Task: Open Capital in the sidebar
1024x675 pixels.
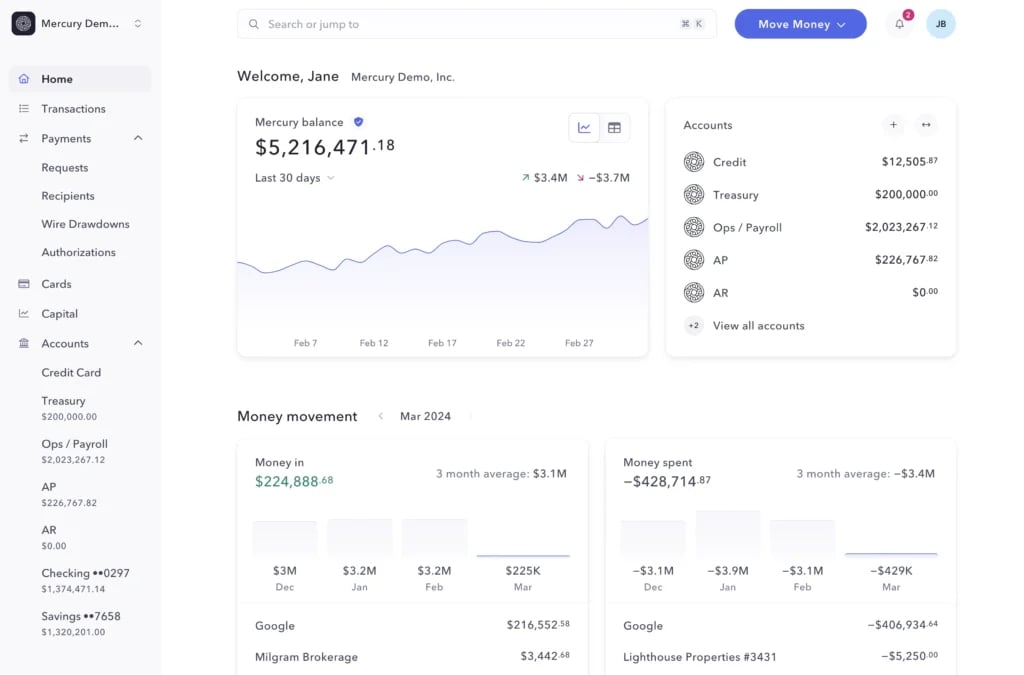Action: click(59, 314)
